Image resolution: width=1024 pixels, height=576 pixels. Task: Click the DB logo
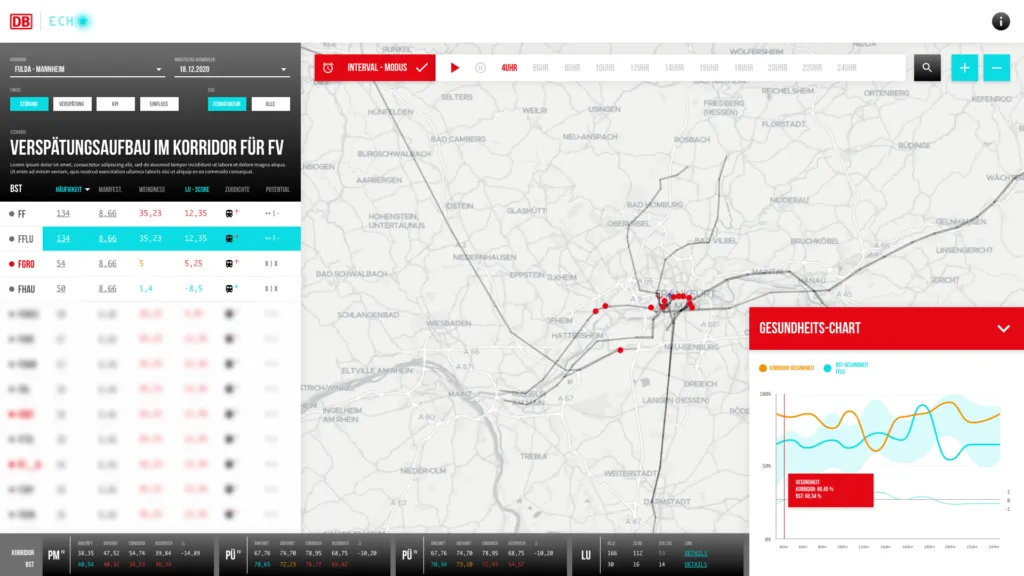pyautogui.click(x=21, y=22)
